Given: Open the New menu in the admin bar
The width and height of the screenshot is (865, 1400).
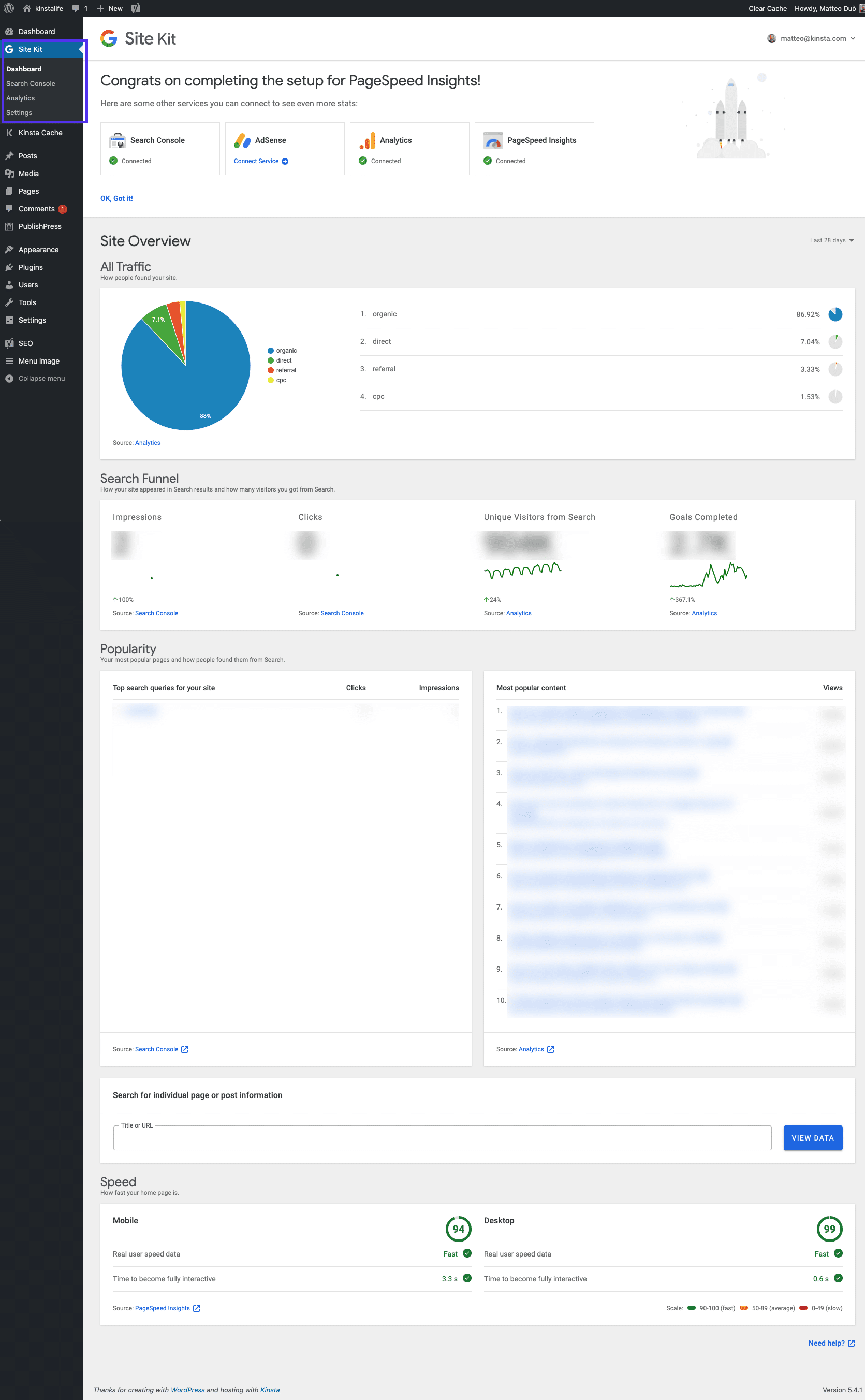Looking at the screenshot, I should pyautogui.click(x=109, y=8).
